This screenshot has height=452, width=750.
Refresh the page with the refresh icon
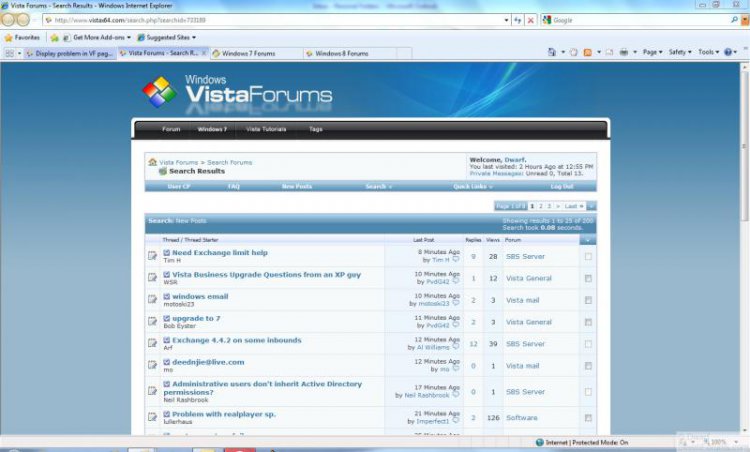(518, 20)
